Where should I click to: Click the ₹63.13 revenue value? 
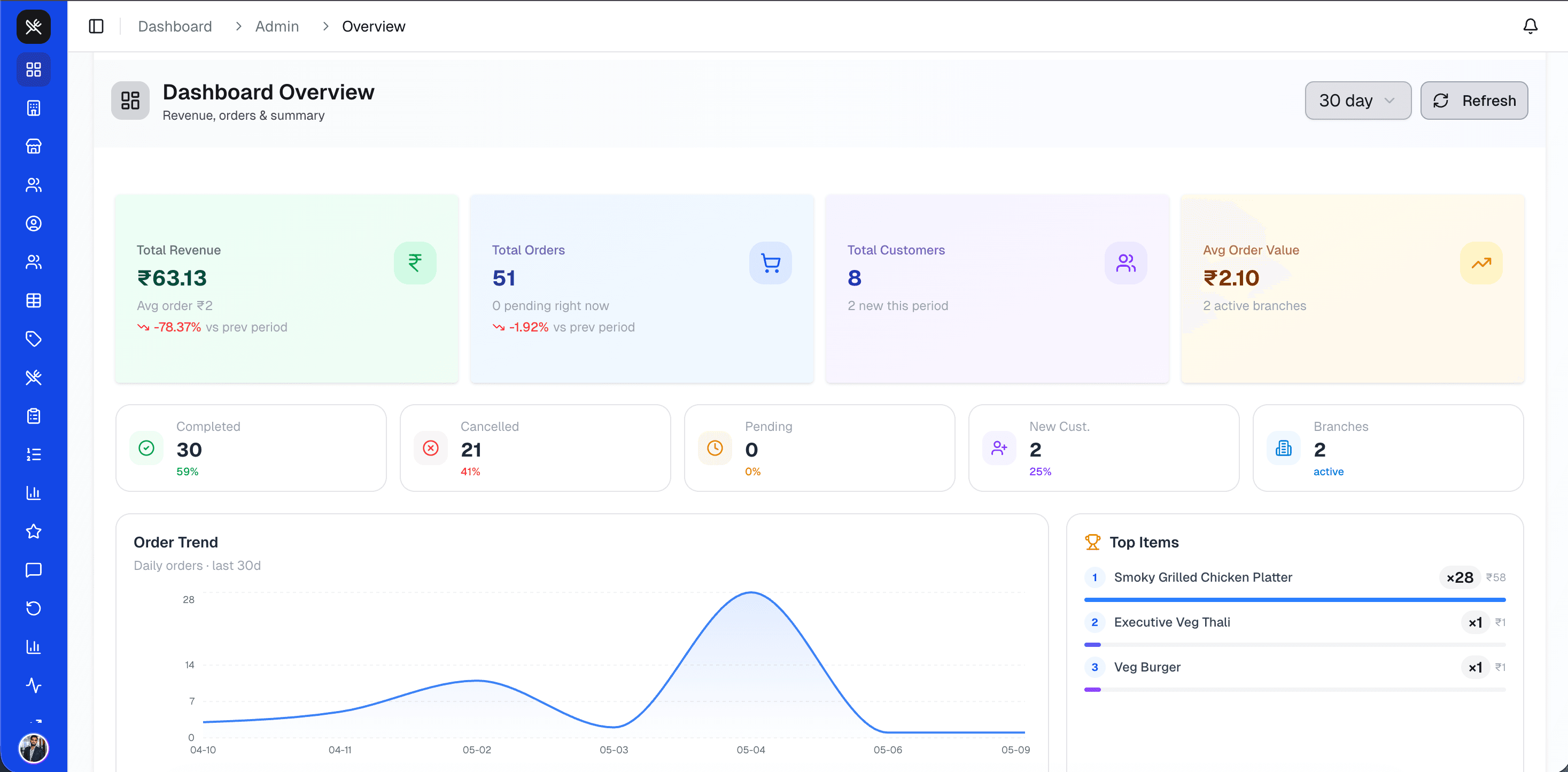pyautogui.click(x=172, y=278)
